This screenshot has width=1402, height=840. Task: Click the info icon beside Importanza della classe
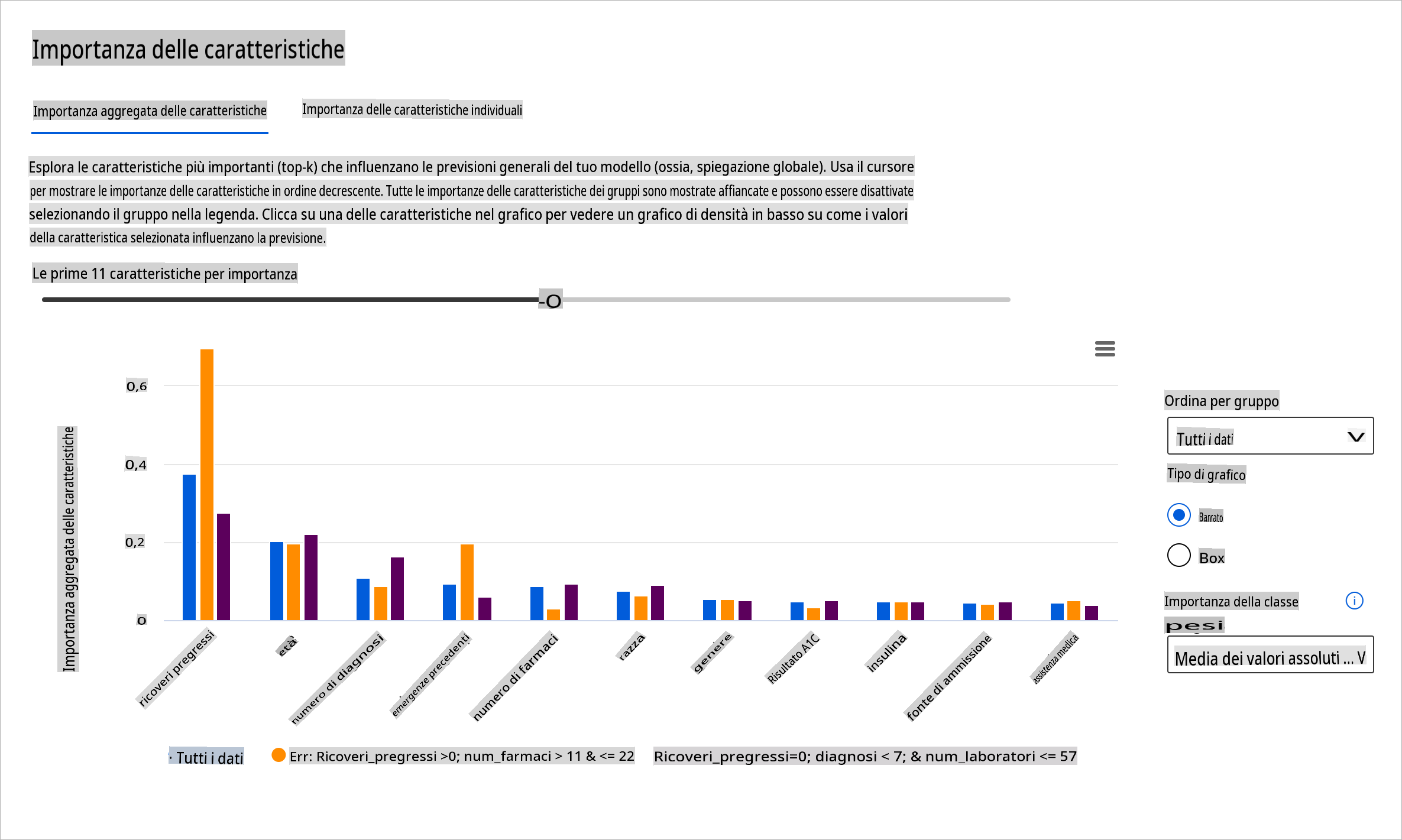[x=1354, y=601]
